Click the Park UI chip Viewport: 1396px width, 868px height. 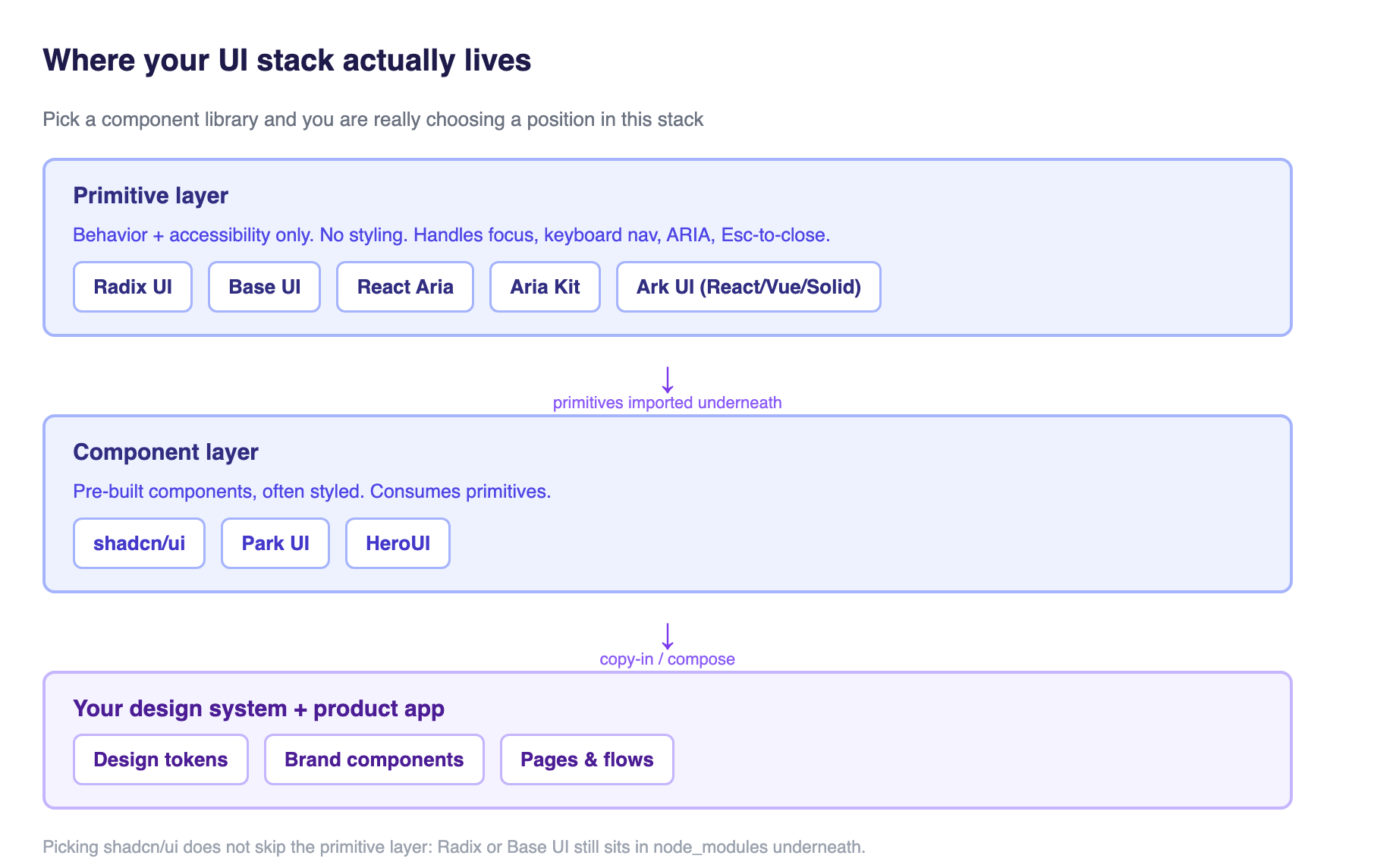tap(275, 543)
